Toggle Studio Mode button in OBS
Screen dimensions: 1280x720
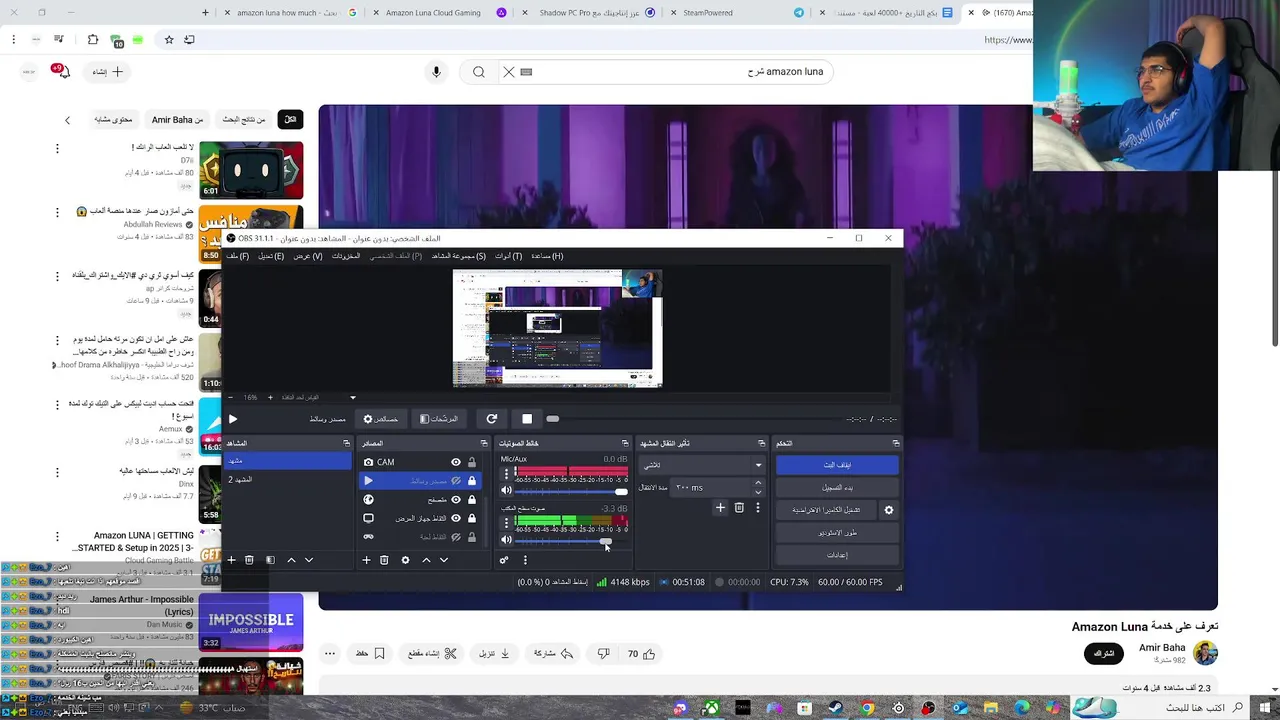click(x=837, y=532)
